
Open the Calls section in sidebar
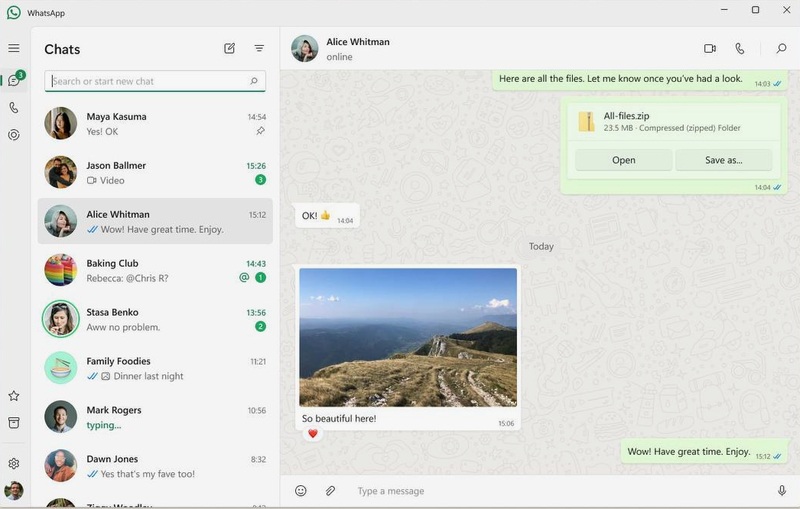pos(14,108)
